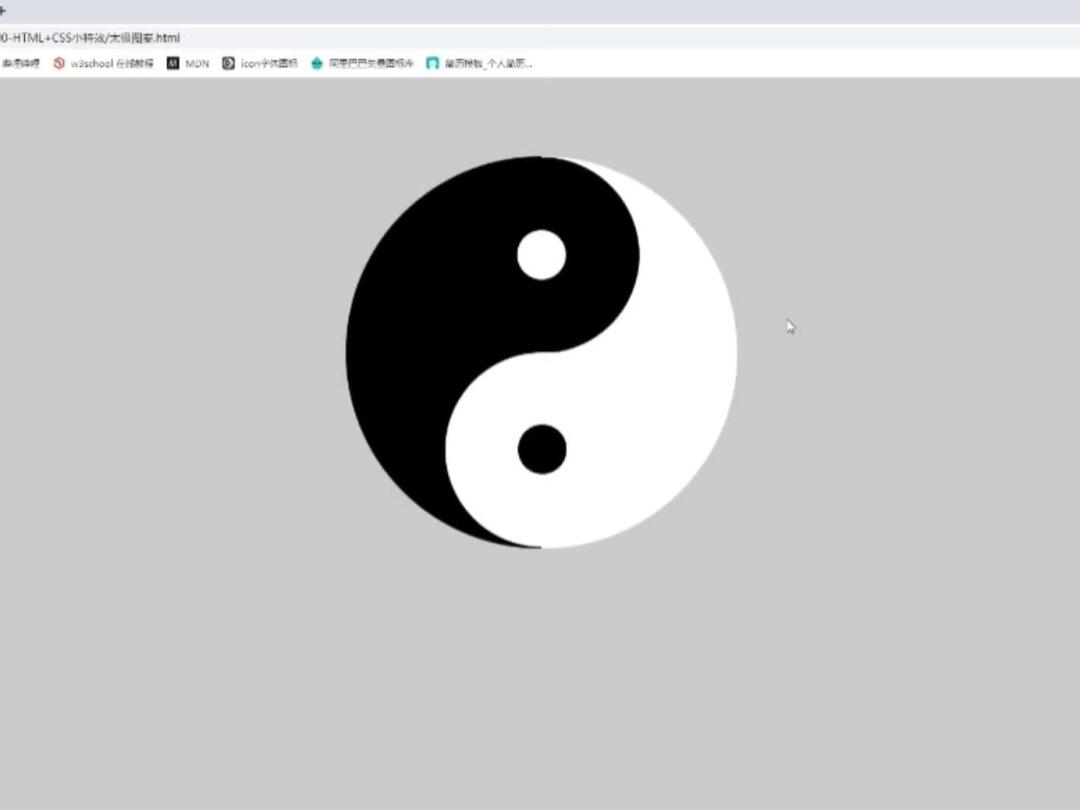The height and width of the screenshot is (810, 1080).
Task: Open the first bookmark on the bar
Action: (20, 63)
